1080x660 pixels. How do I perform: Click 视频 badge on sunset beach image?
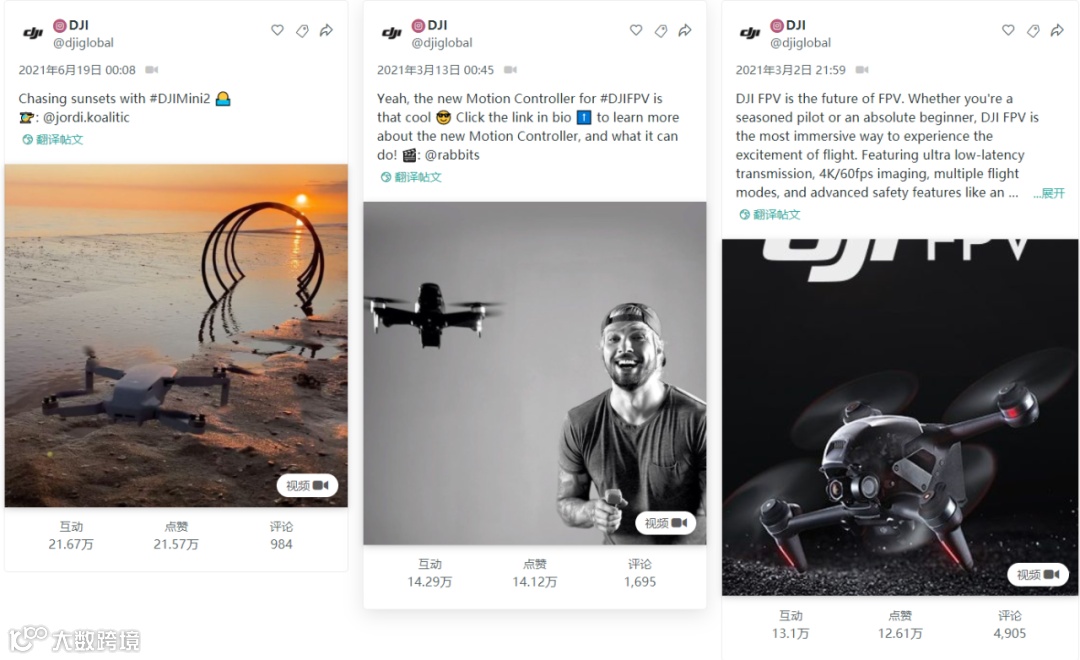tap(307, 486)
